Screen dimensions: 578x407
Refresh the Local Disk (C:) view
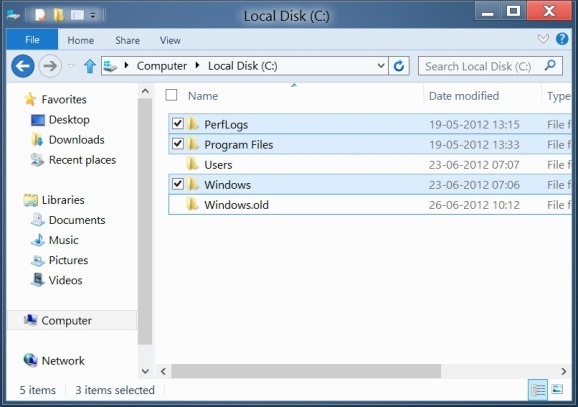pos(399,66)
